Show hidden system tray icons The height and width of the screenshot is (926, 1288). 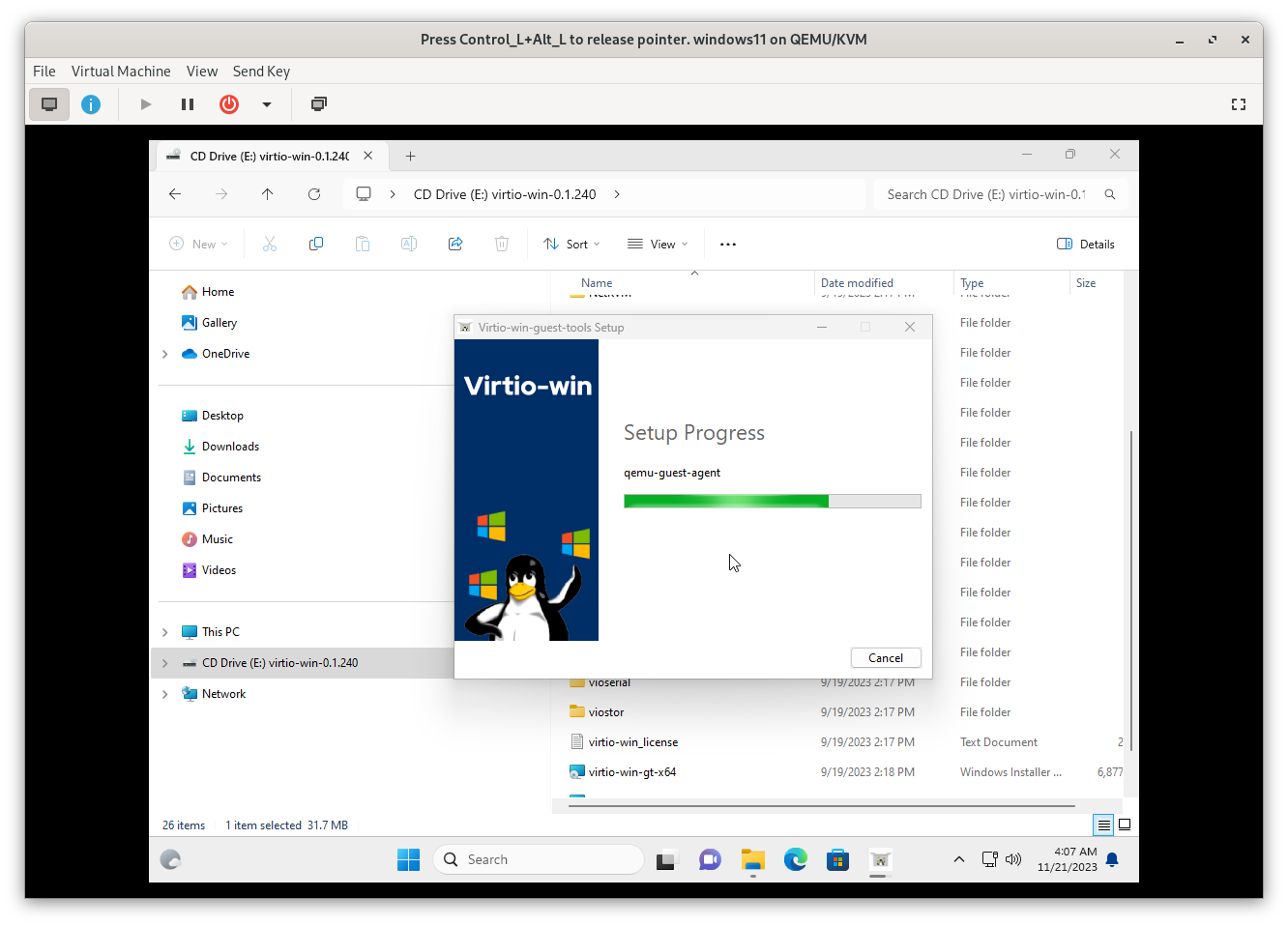coord(959,859)
